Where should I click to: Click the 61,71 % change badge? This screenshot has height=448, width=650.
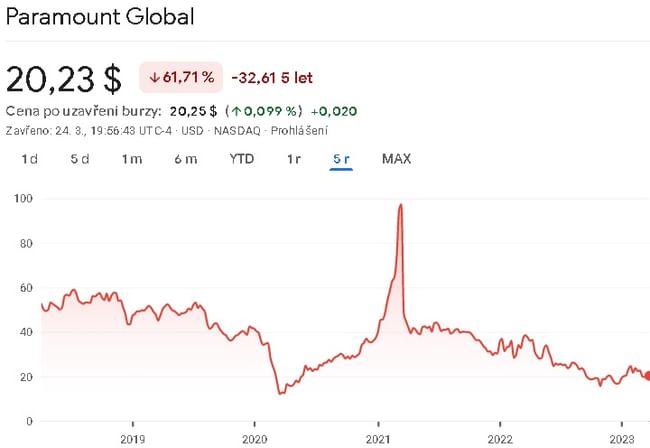click(x=180, y=77)
